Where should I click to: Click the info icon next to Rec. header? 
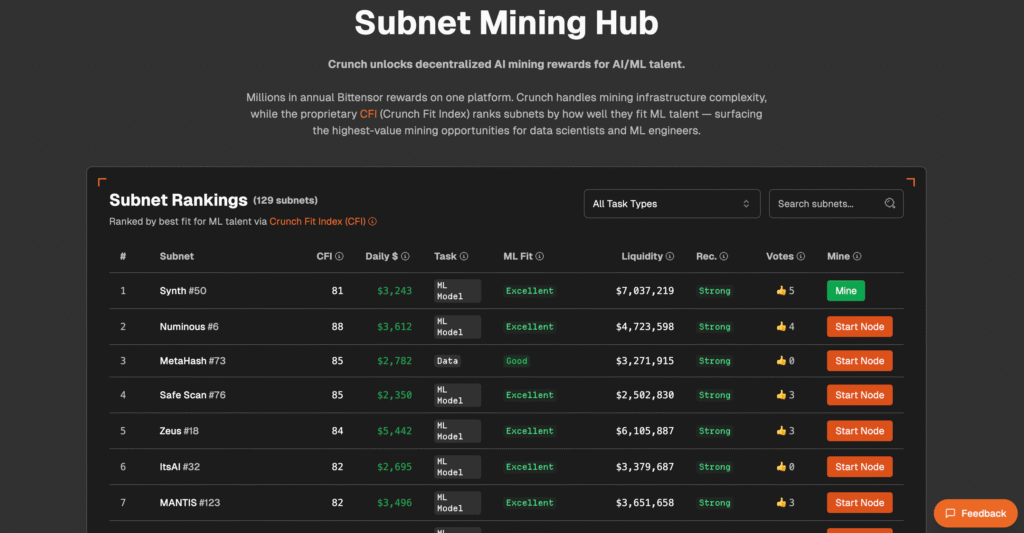(726, 257)
